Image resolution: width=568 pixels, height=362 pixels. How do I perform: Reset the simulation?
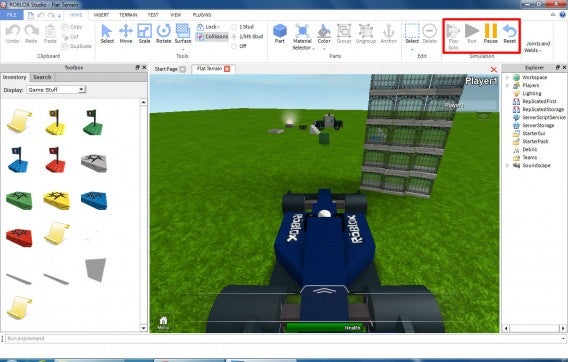coord(510,34)
